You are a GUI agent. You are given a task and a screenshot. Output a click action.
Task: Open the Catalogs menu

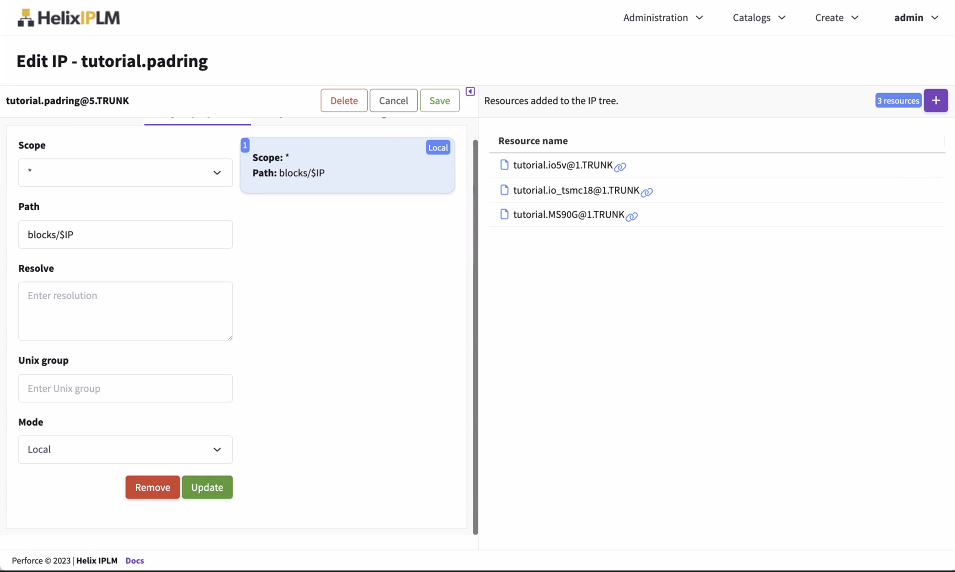pyautogui.click(x=759, y=17)
